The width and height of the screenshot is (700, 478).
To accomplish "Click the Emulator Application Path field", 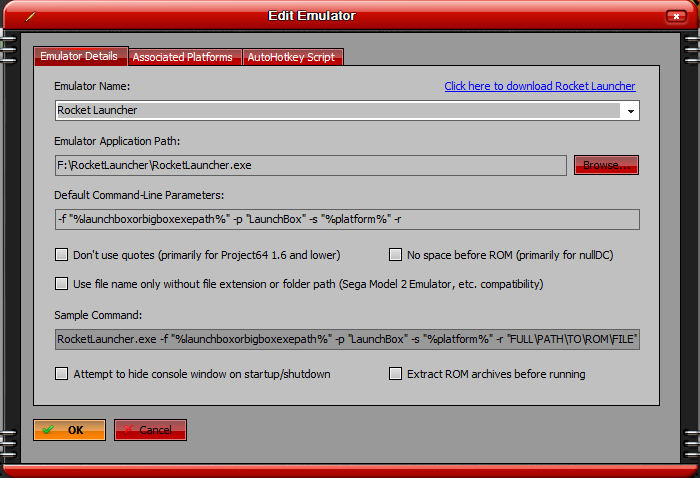I will (x=311, y=165).
